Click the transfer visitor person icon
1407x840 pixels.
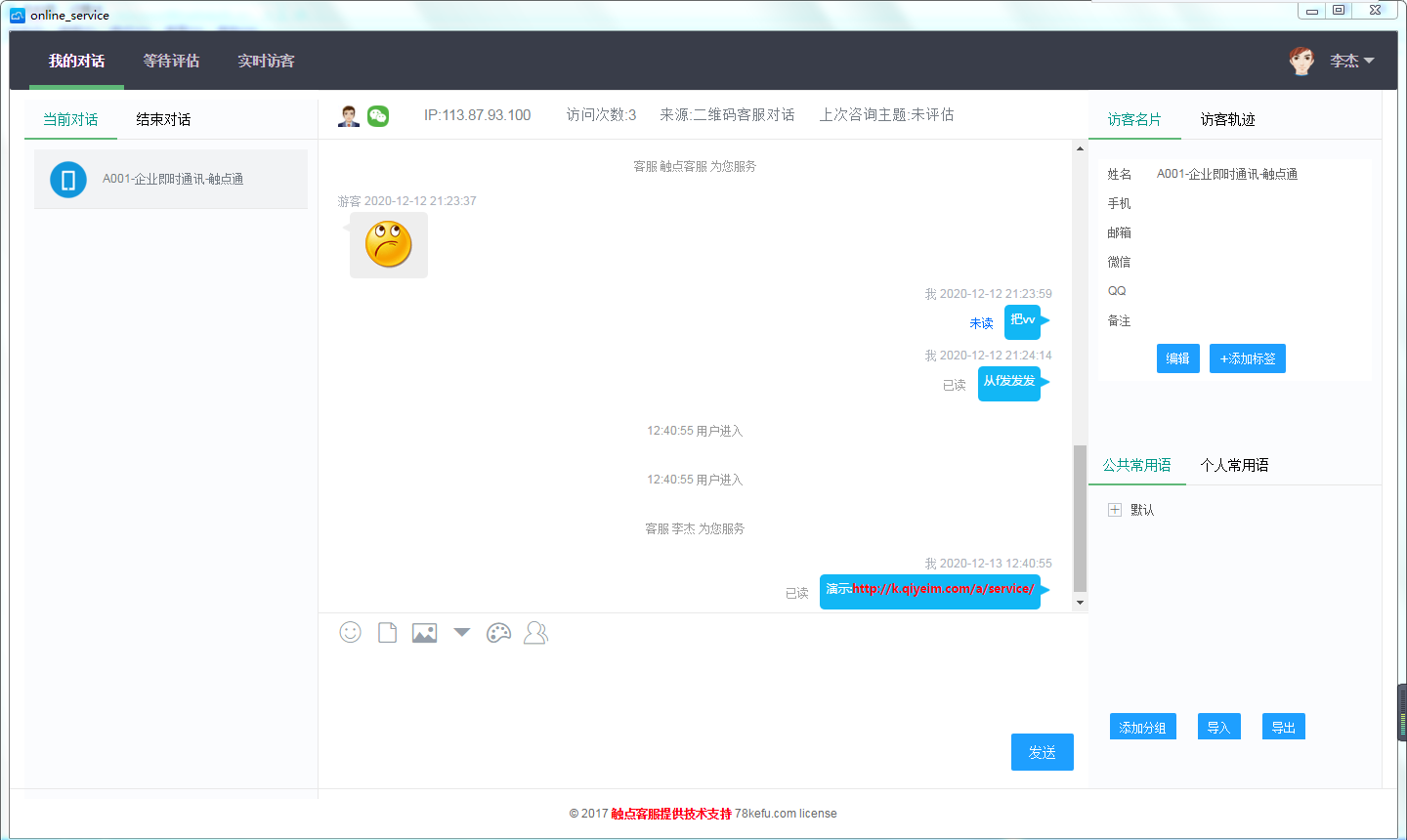535,633
